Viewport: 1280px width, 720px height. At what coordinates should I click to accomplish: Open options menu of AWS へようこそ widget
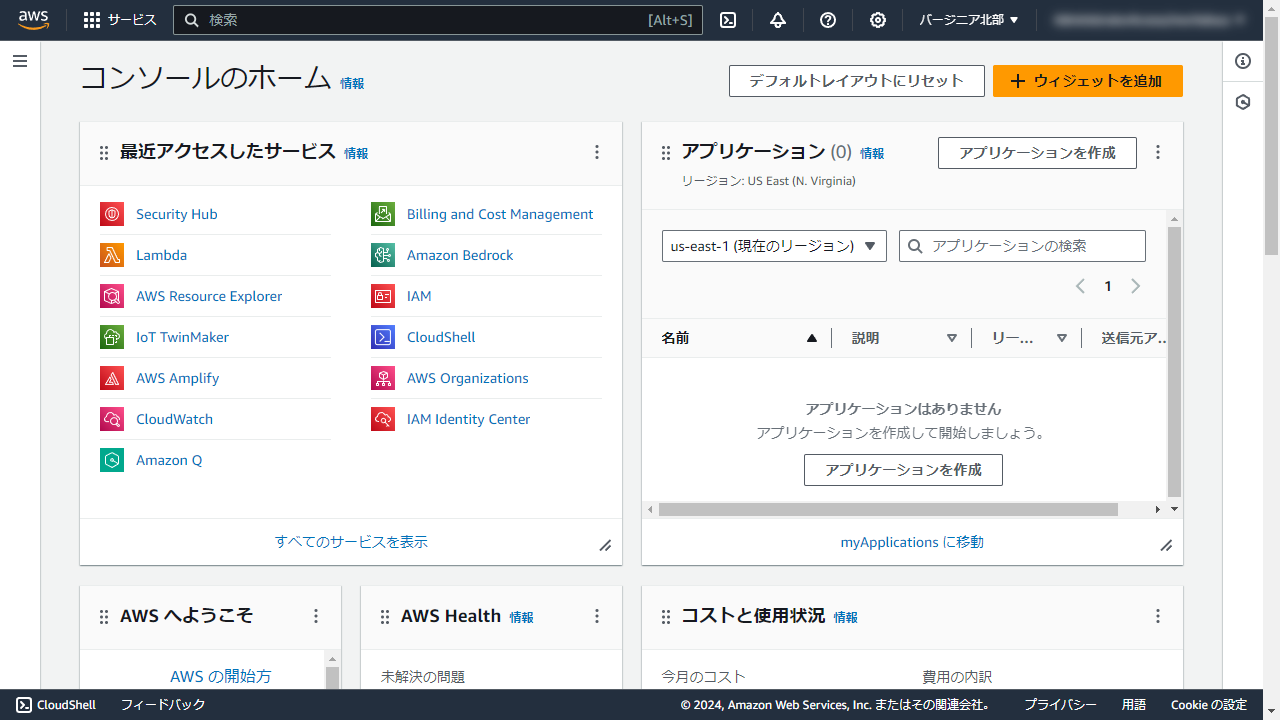click(x=316, y=616)
